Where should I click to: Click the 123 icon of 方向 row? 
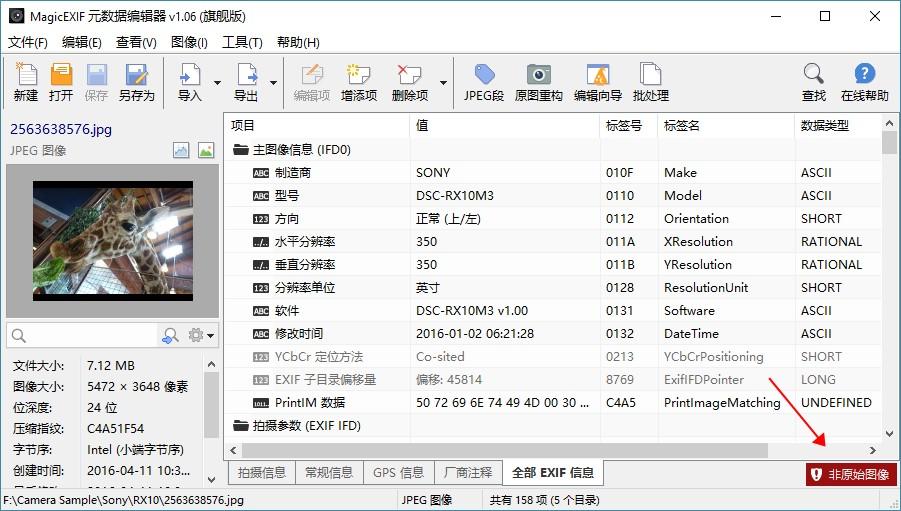pos(261,219)
